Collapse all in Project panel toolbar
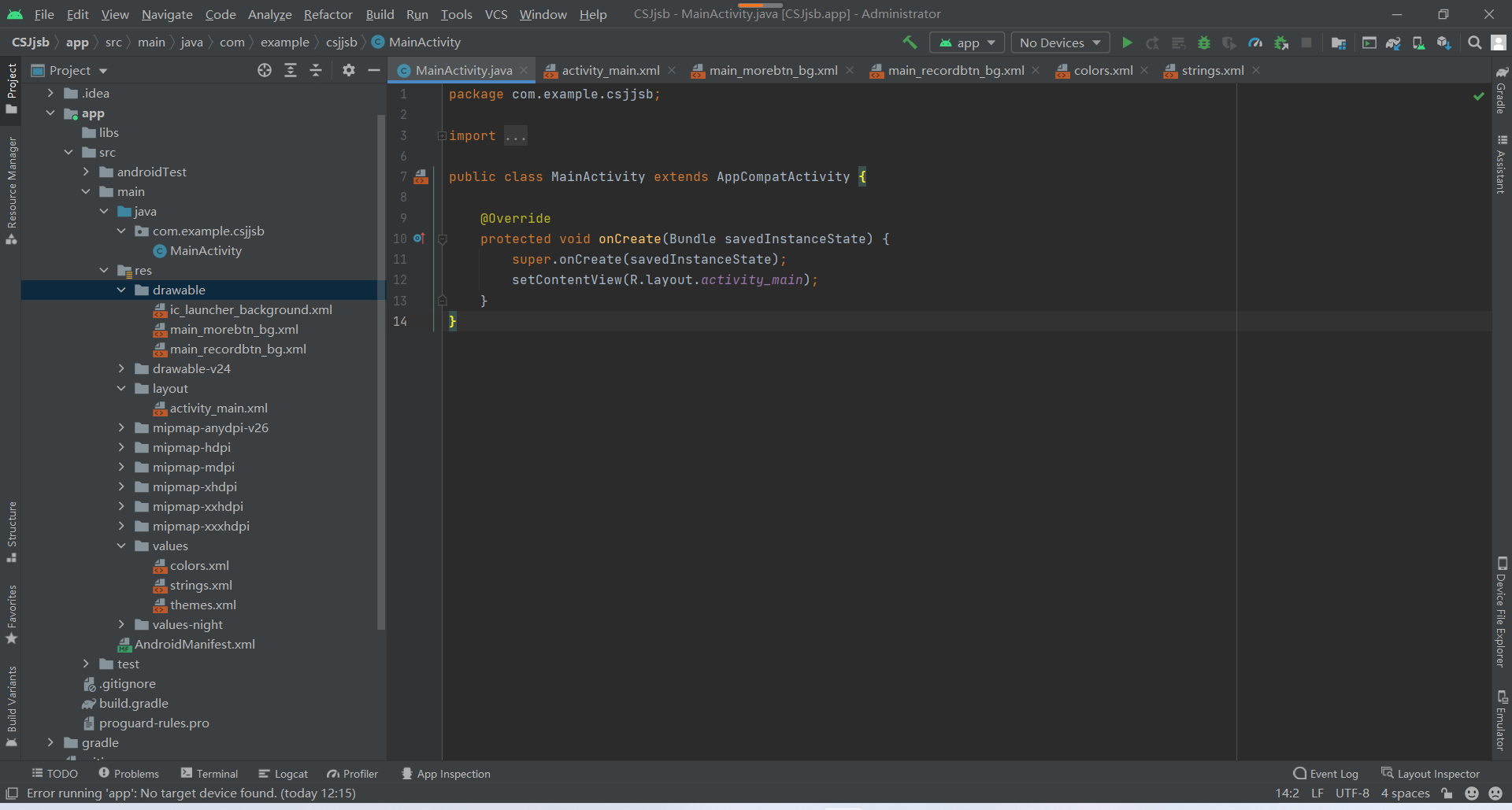The image size is (1512, 810). 316,71
